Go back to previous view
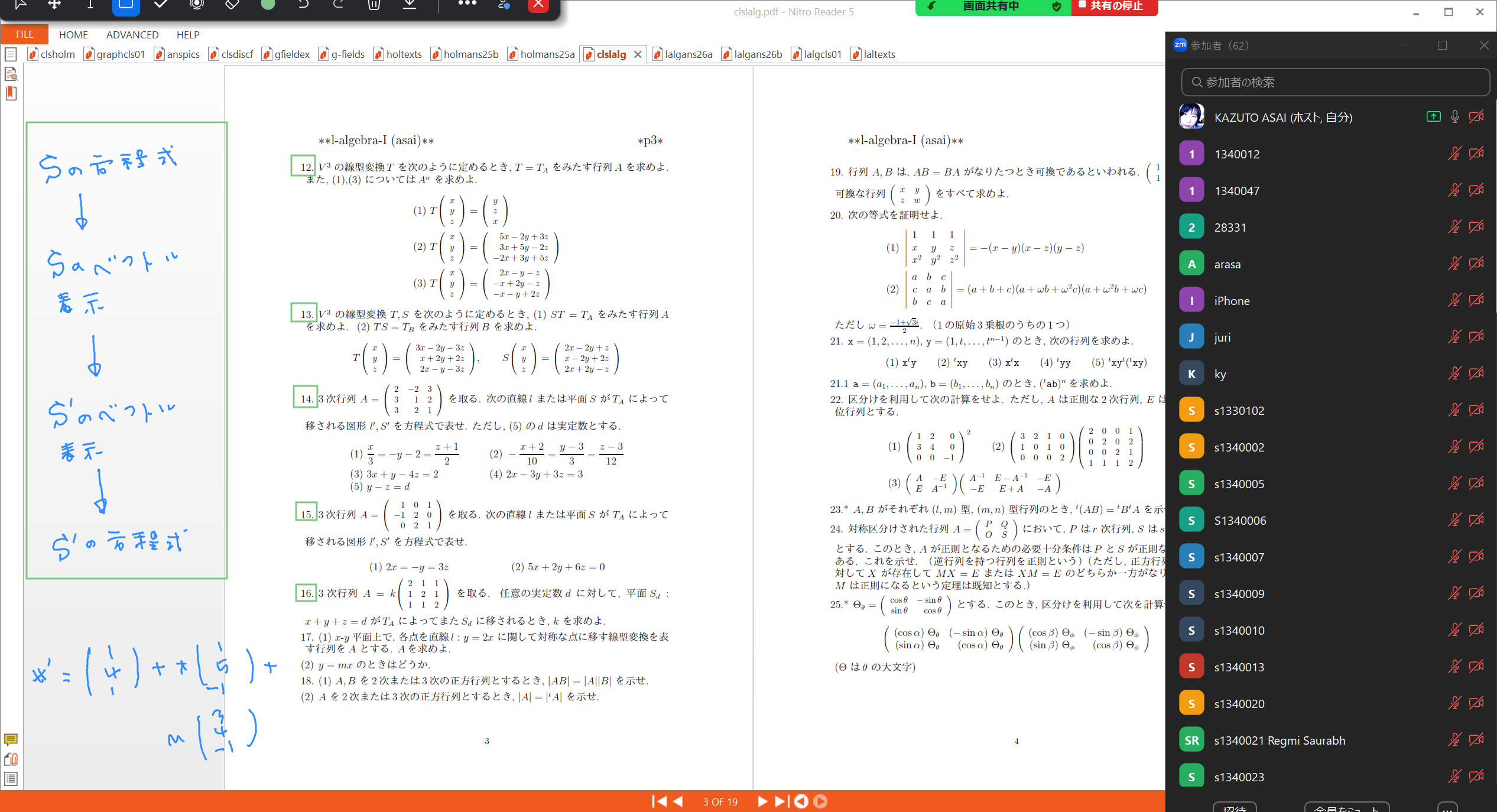The image size is (1497, 812). [801, 801]
